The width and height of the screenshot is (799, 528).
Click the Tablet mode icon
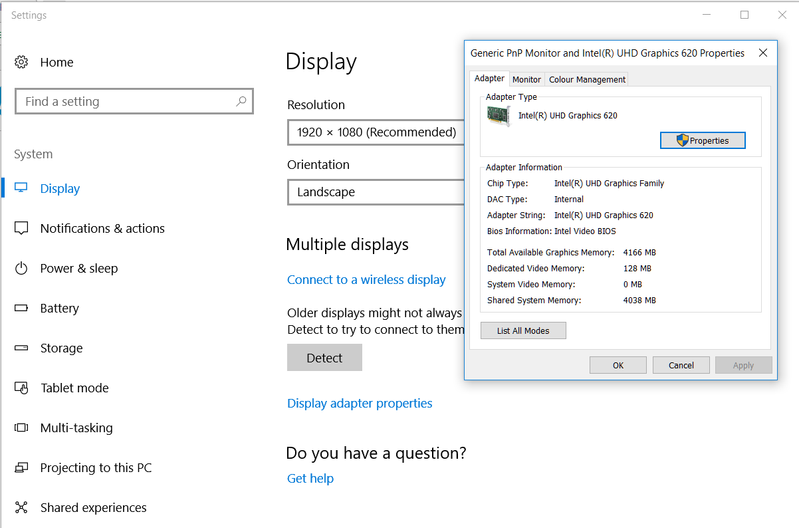tap(21, 388)
